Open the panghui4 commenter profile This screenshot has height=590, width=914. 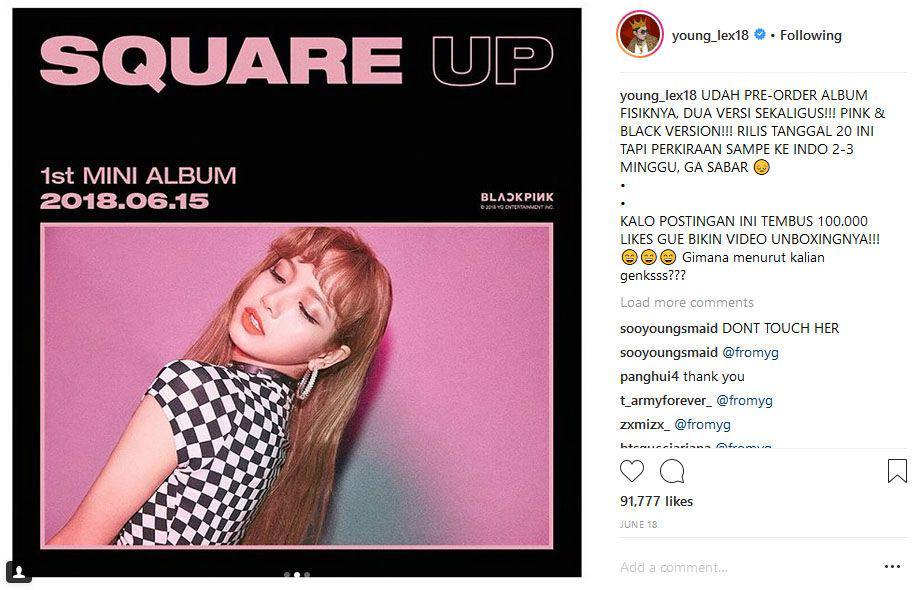(649, 377)
